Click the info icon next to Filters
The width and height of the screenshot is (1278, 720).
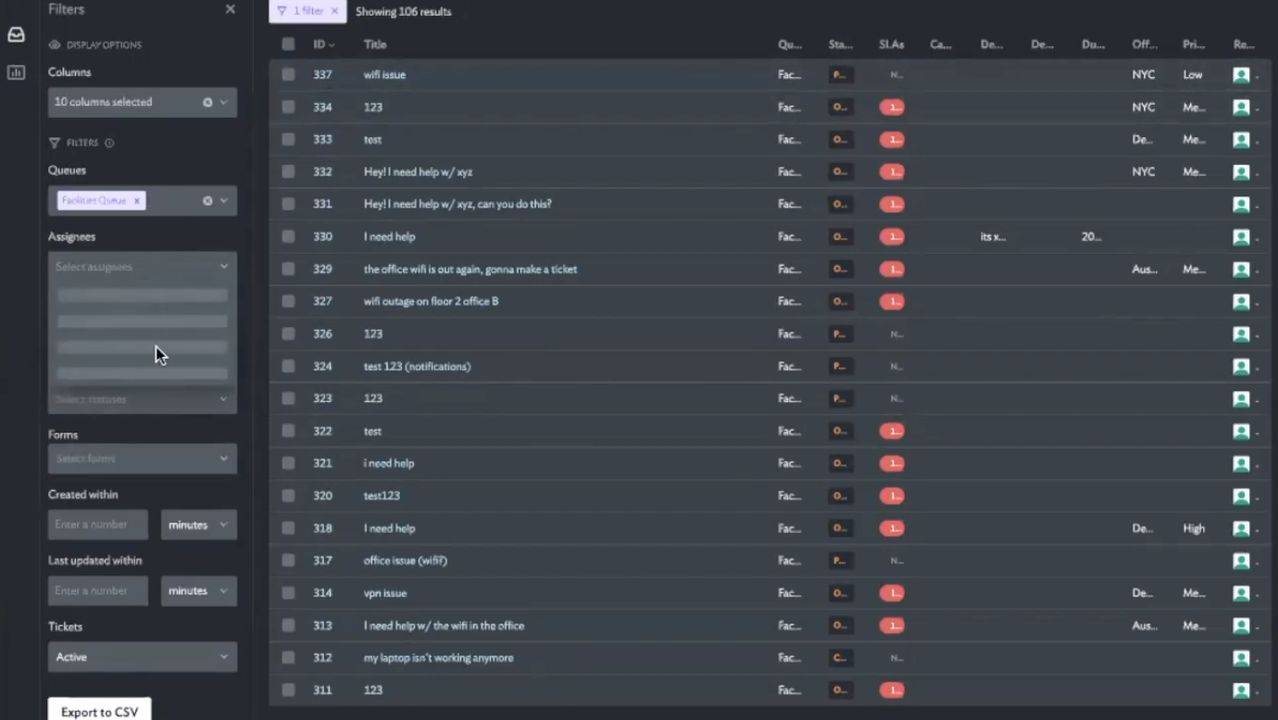click(x=109, y=143)
